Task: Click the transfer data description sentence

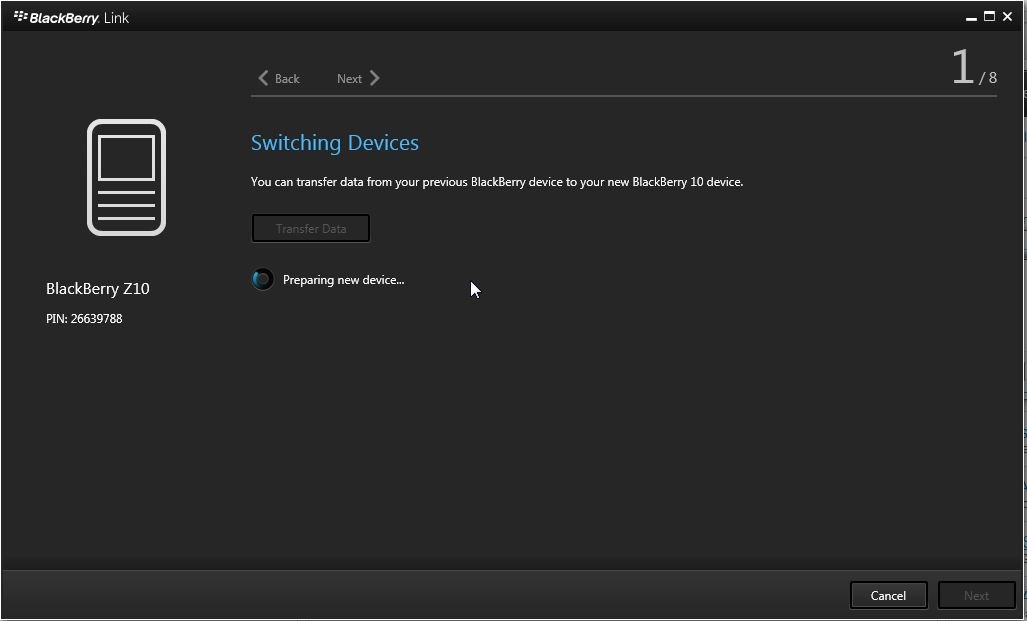Action: point(496,182)
